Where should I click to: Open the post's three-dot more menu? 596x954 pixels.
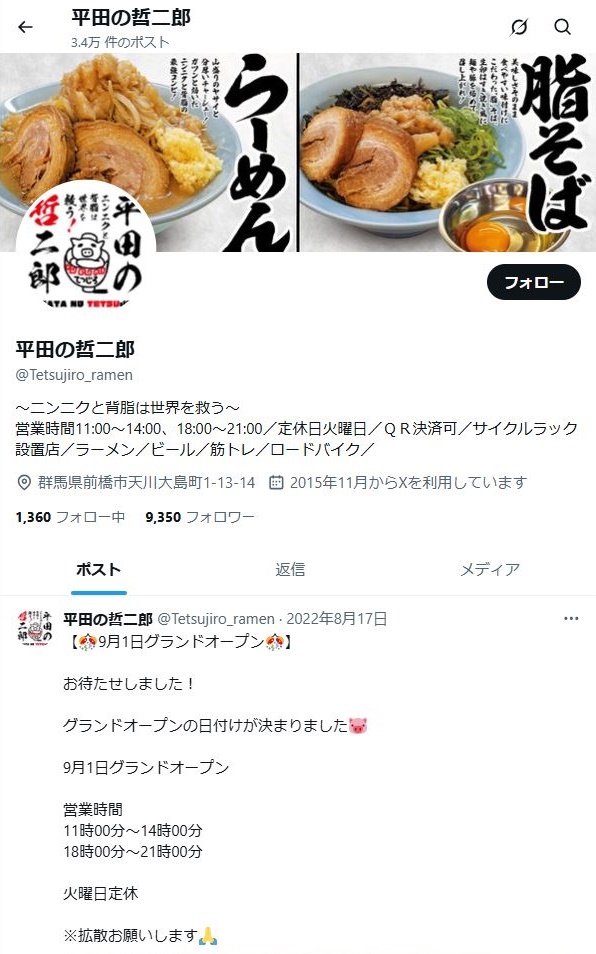point(571,619)
